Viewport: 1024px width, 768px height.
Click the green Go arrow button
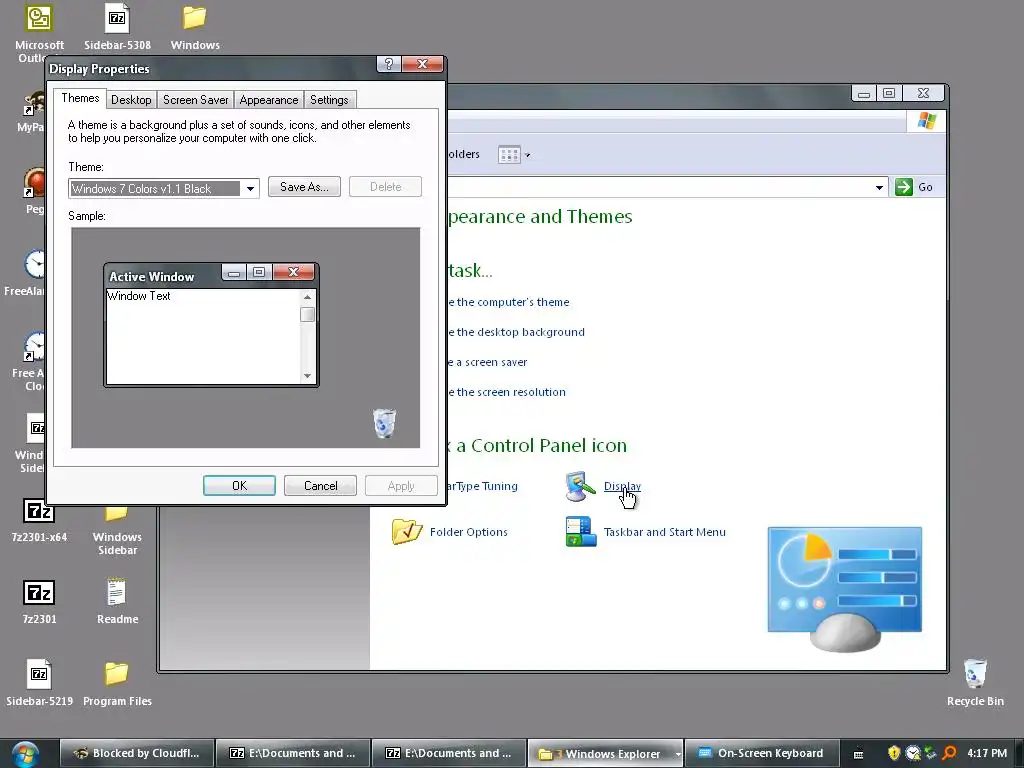904,187
